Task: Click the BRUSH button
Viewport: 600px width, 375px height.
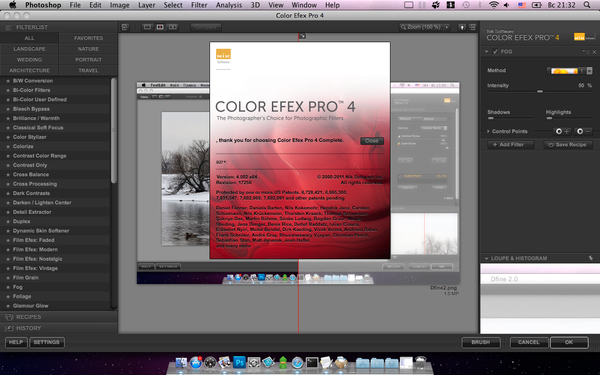Action: (481, 342)
